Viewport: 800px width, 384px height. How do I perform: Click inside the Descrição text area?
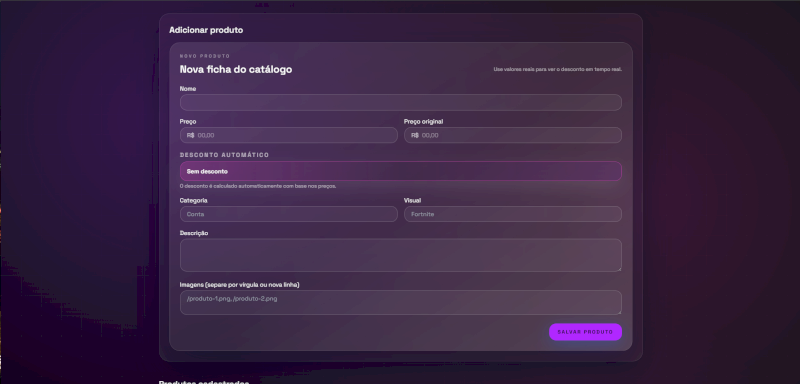[401, 255]
